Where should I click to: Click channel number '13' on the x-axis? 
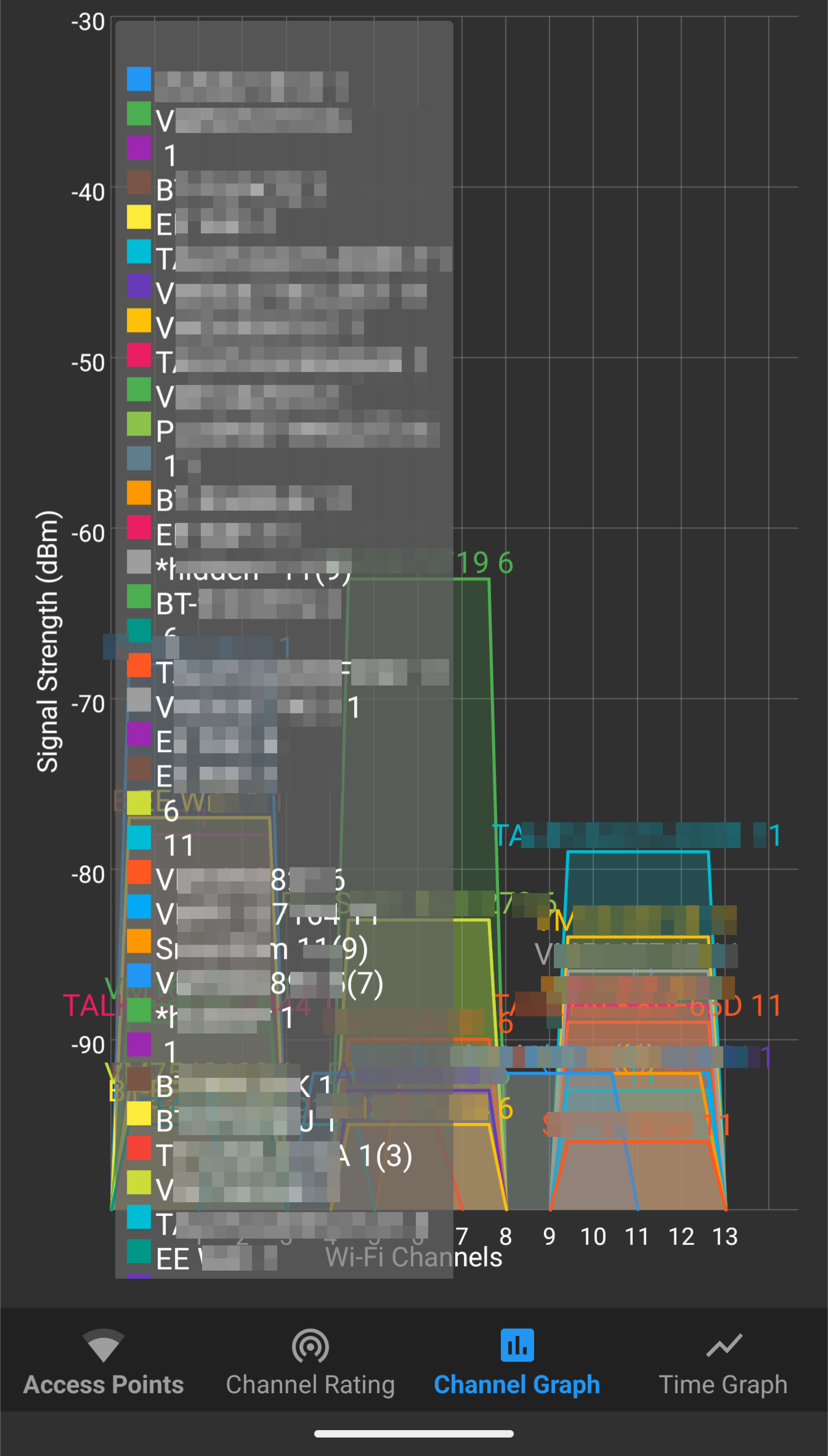[725, 1236]
